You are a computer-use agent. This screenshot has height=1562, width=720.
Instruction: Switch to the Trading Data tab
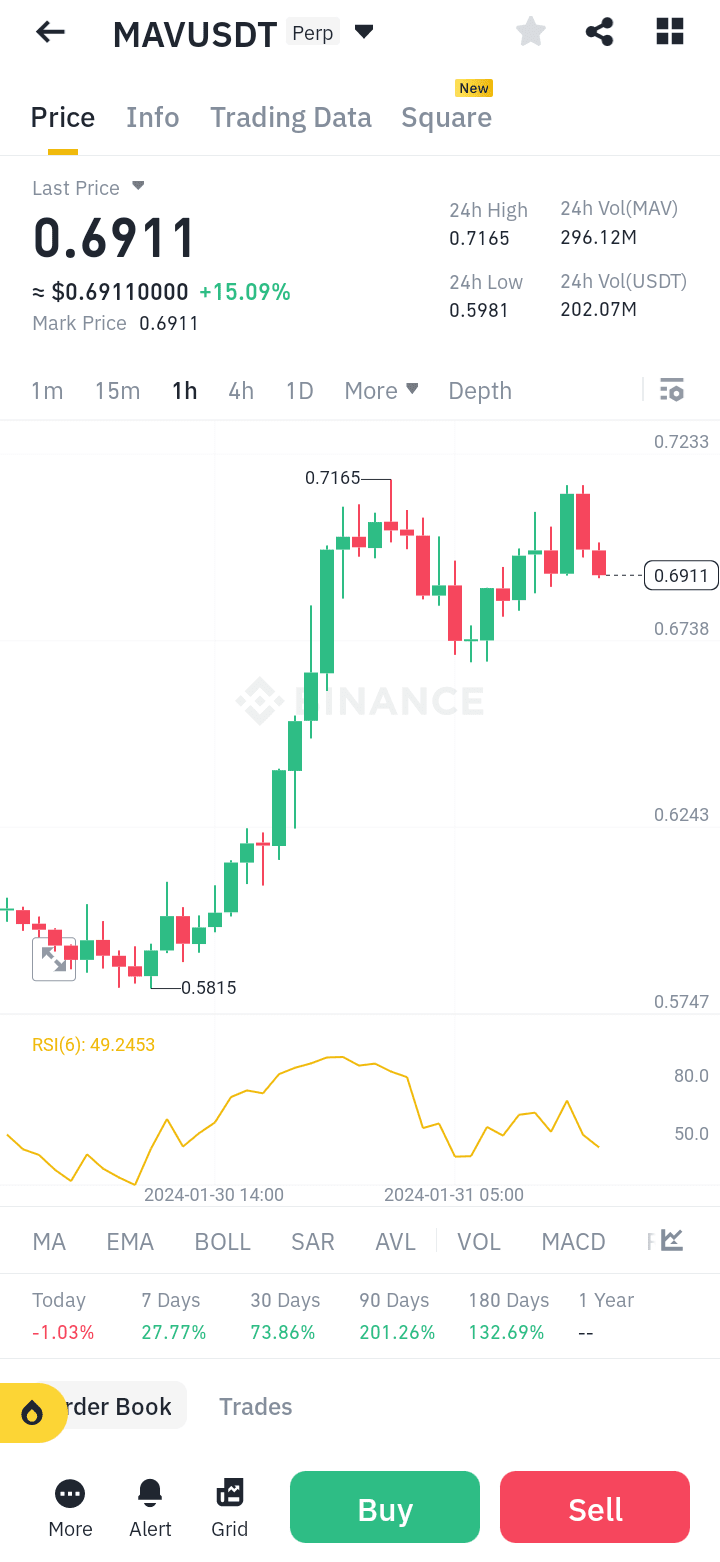point(290,117)
